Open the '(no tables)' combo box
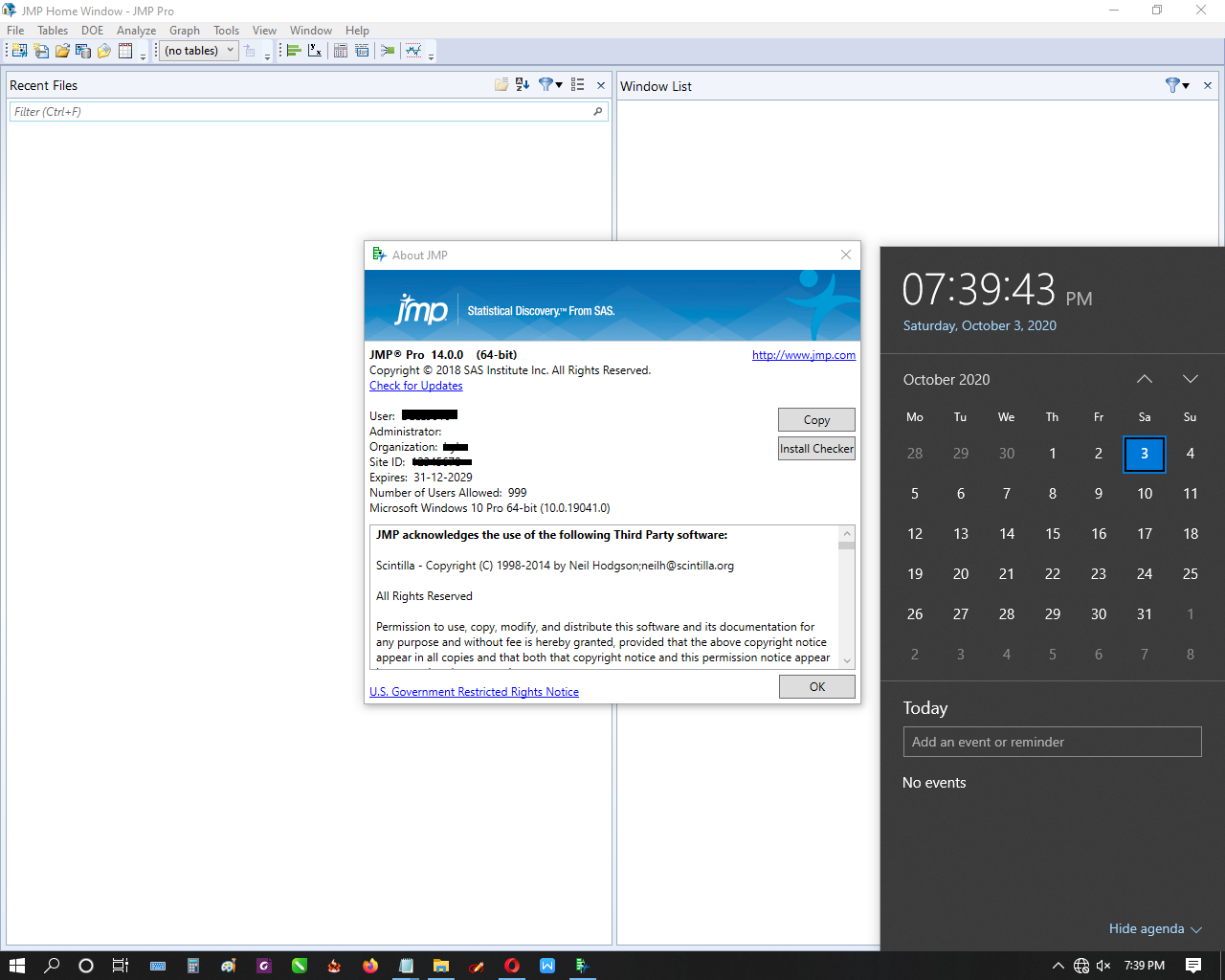This screenshot has width=1225, height=980. [x=199, y=51]
